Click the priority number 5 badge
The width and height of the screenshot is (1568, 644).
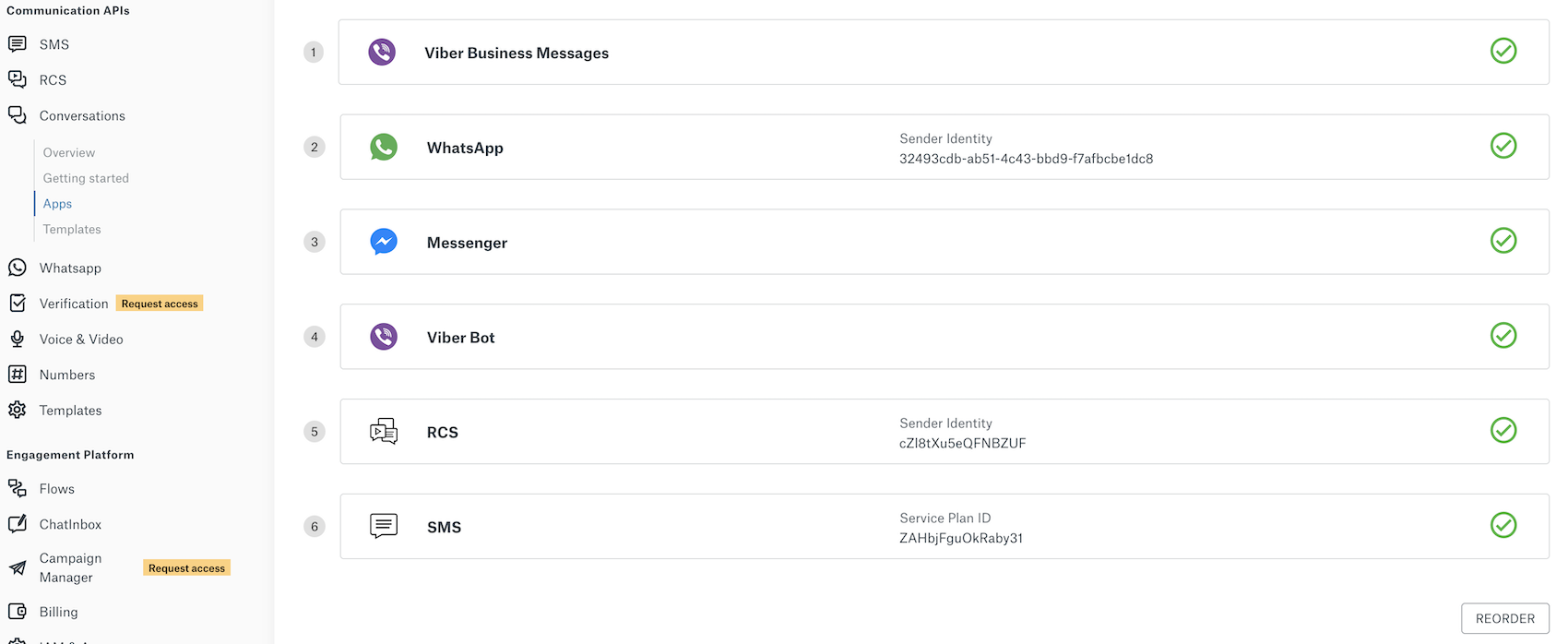(x=315, y=432)
